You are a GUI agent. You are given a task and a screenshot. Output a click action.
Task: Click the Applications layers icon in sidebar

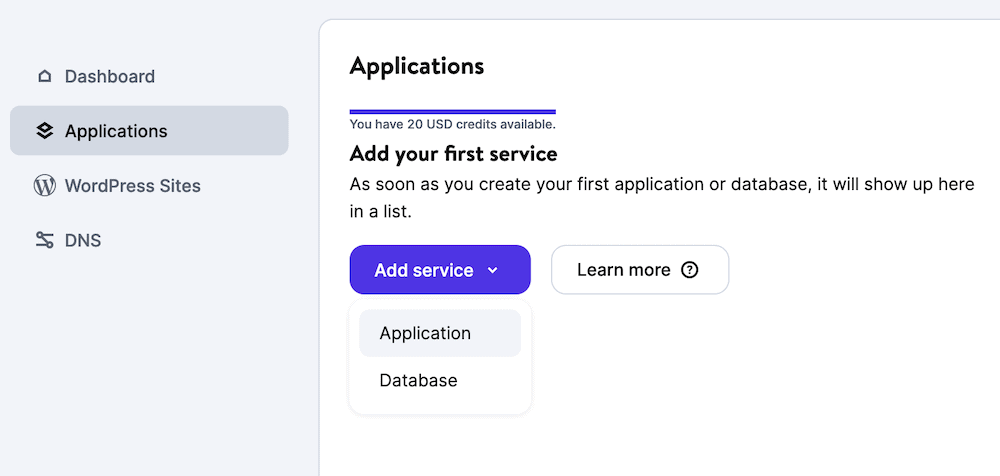pyautogui.click(x=44, y=131)
